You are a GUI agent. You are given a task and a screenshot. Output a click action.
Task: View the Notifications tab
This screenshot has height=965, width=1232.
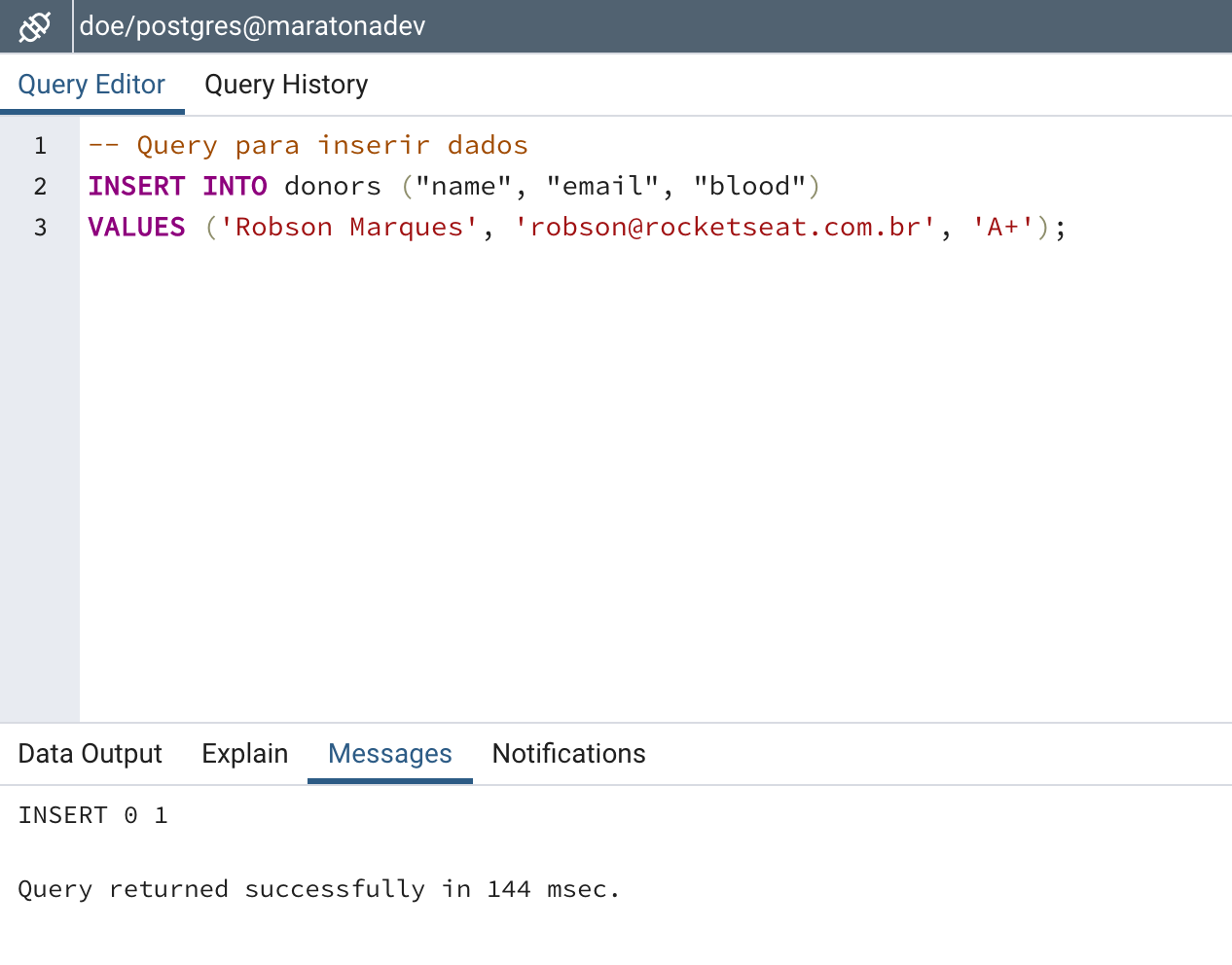pyautogui.click(x=568, y=754)
